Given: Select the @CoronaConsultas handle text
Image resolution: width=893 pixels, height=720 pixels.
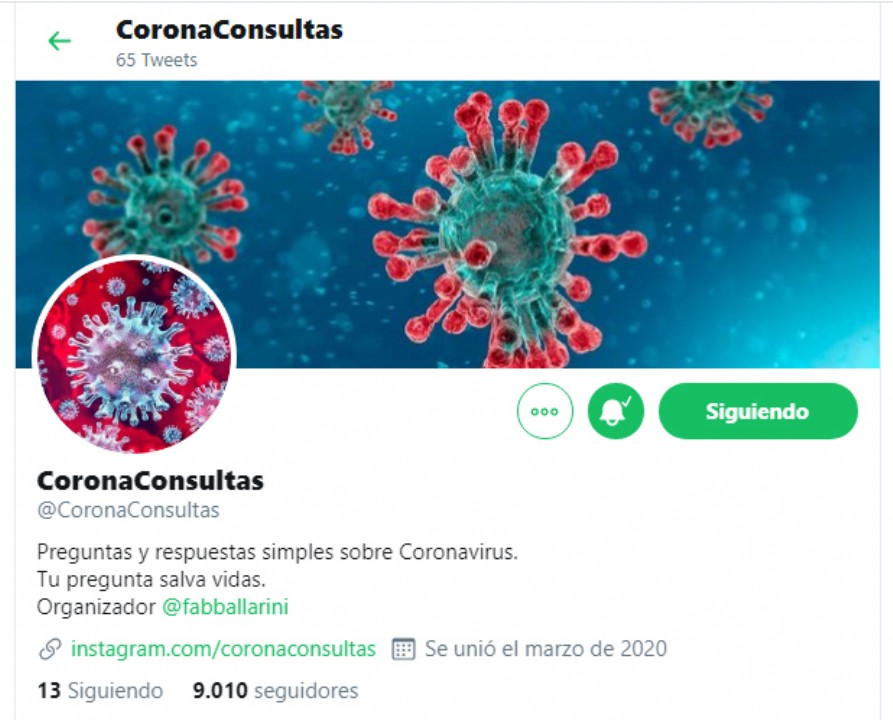Looking at the screenshot, I should (128, 510).
